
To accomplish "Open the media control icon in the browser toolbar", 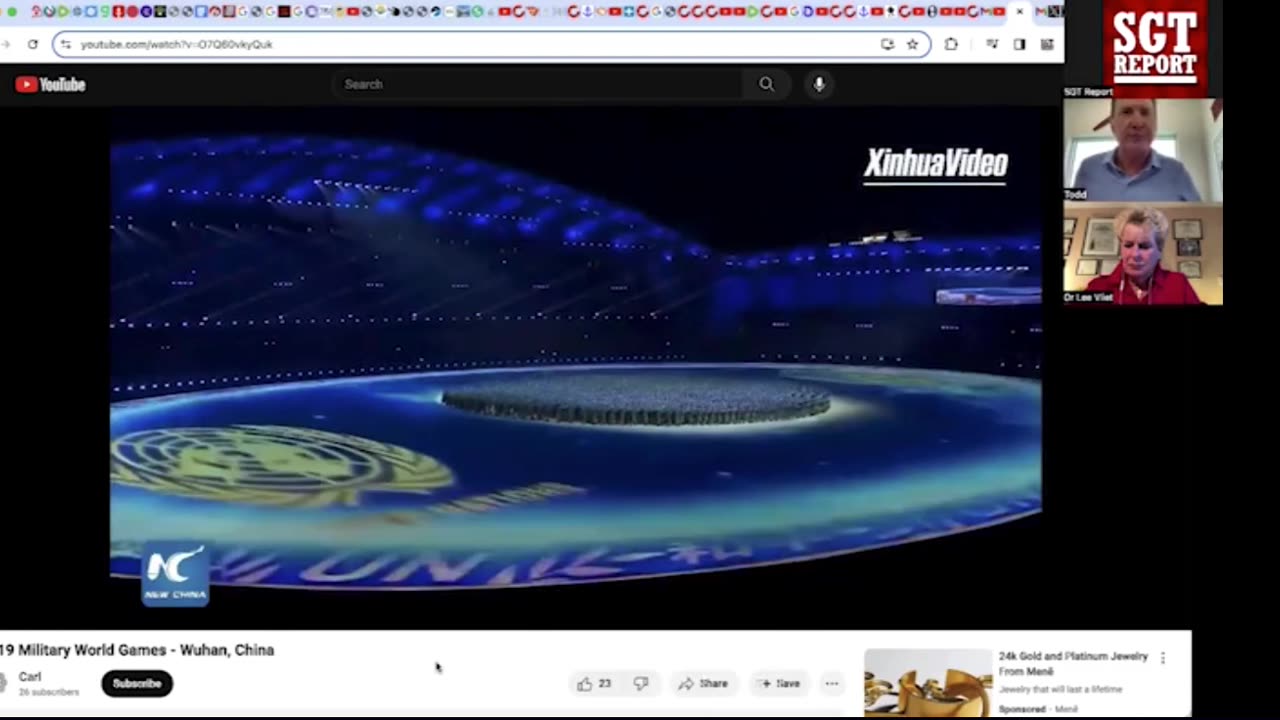I will point(992,44).
